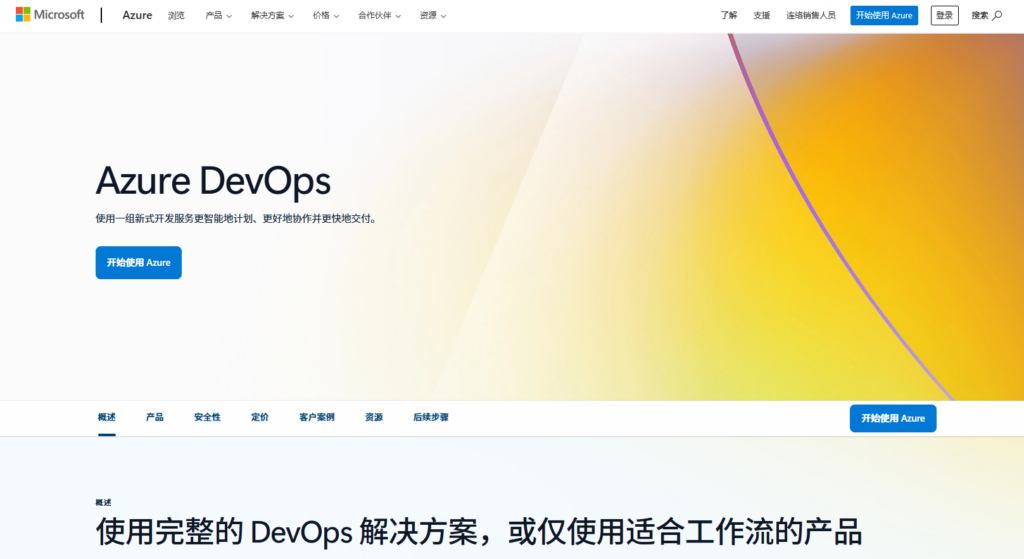
Task: Click the Microsoft logo
Action: (50, 14)
